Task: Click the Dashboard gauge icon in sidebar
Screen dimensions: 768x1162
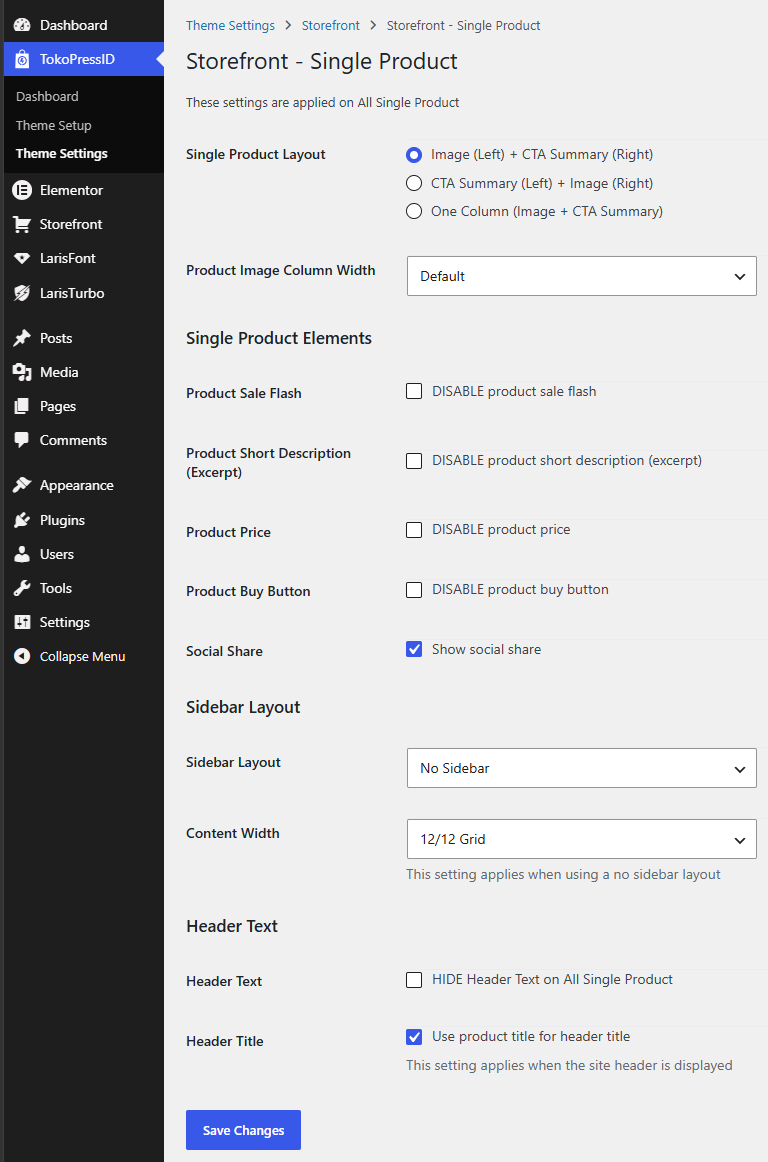Action: [22, 25]
